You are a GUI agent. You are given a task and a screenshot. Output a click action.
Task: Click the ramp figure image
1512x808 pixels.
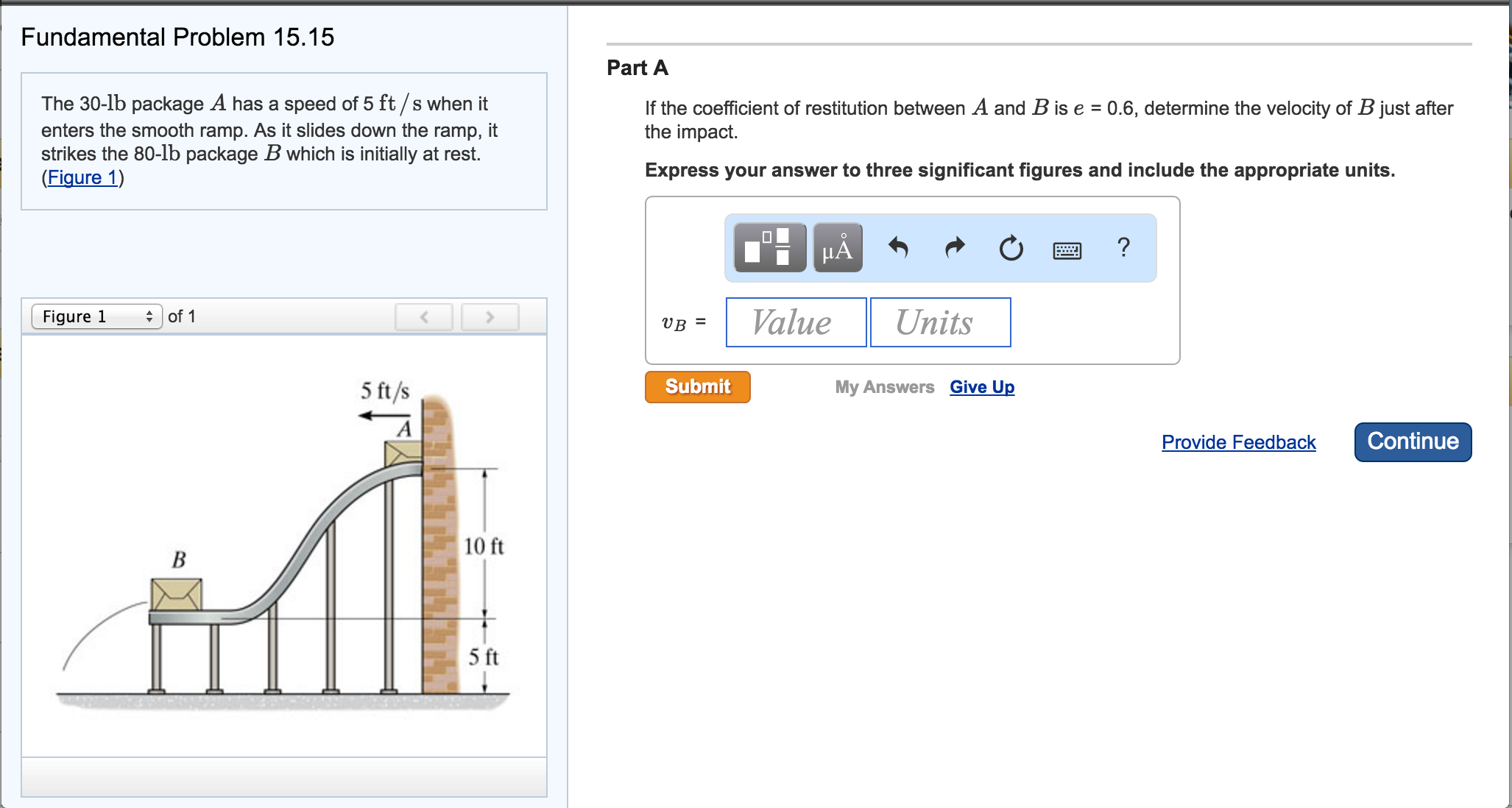coord(284,545)
